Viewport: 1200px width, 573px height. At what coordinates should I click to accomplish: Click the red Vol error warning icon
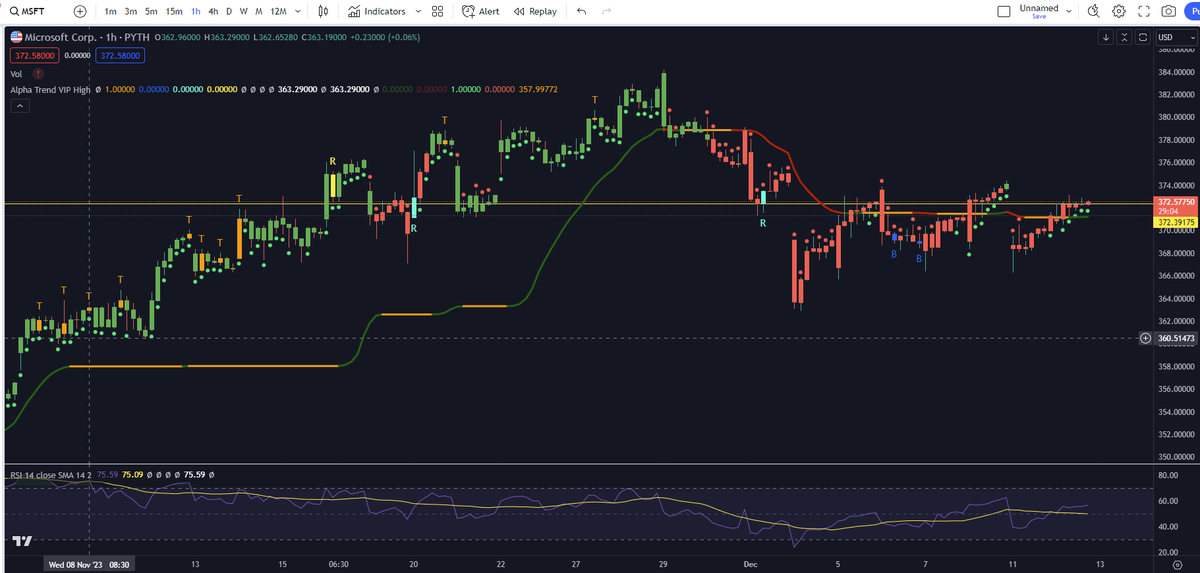click(38, 74)
